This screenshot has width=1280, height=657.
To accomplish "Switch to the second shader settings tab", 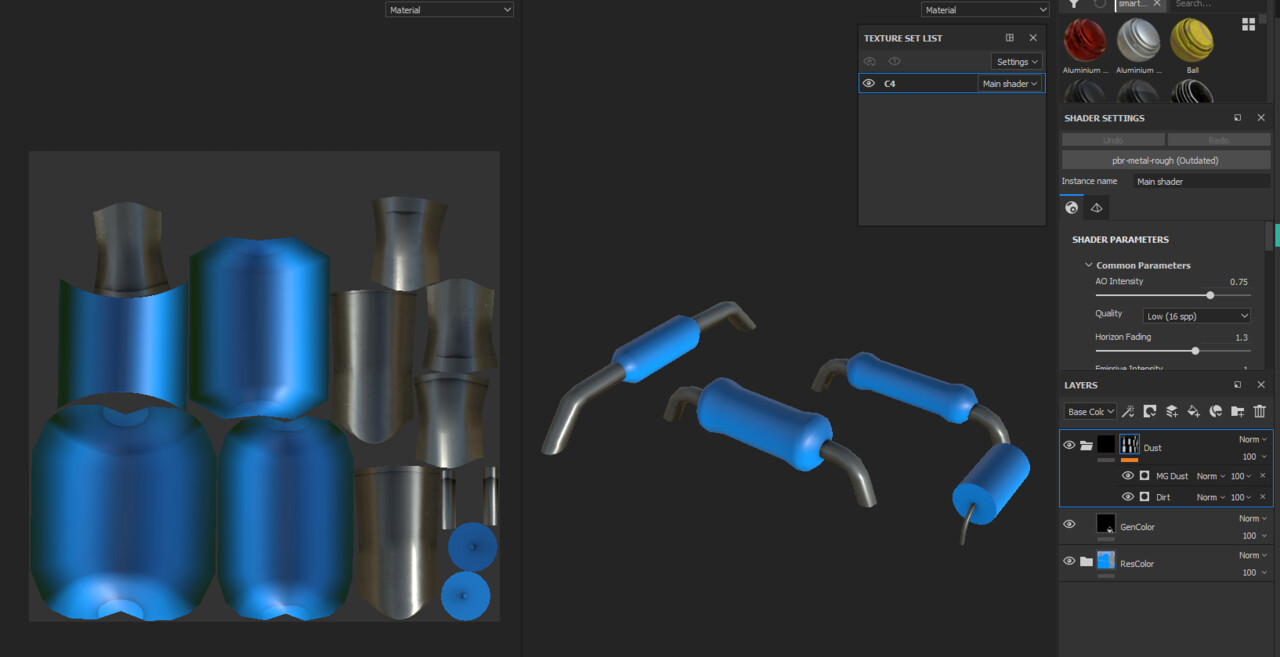I will (1096, 208).
